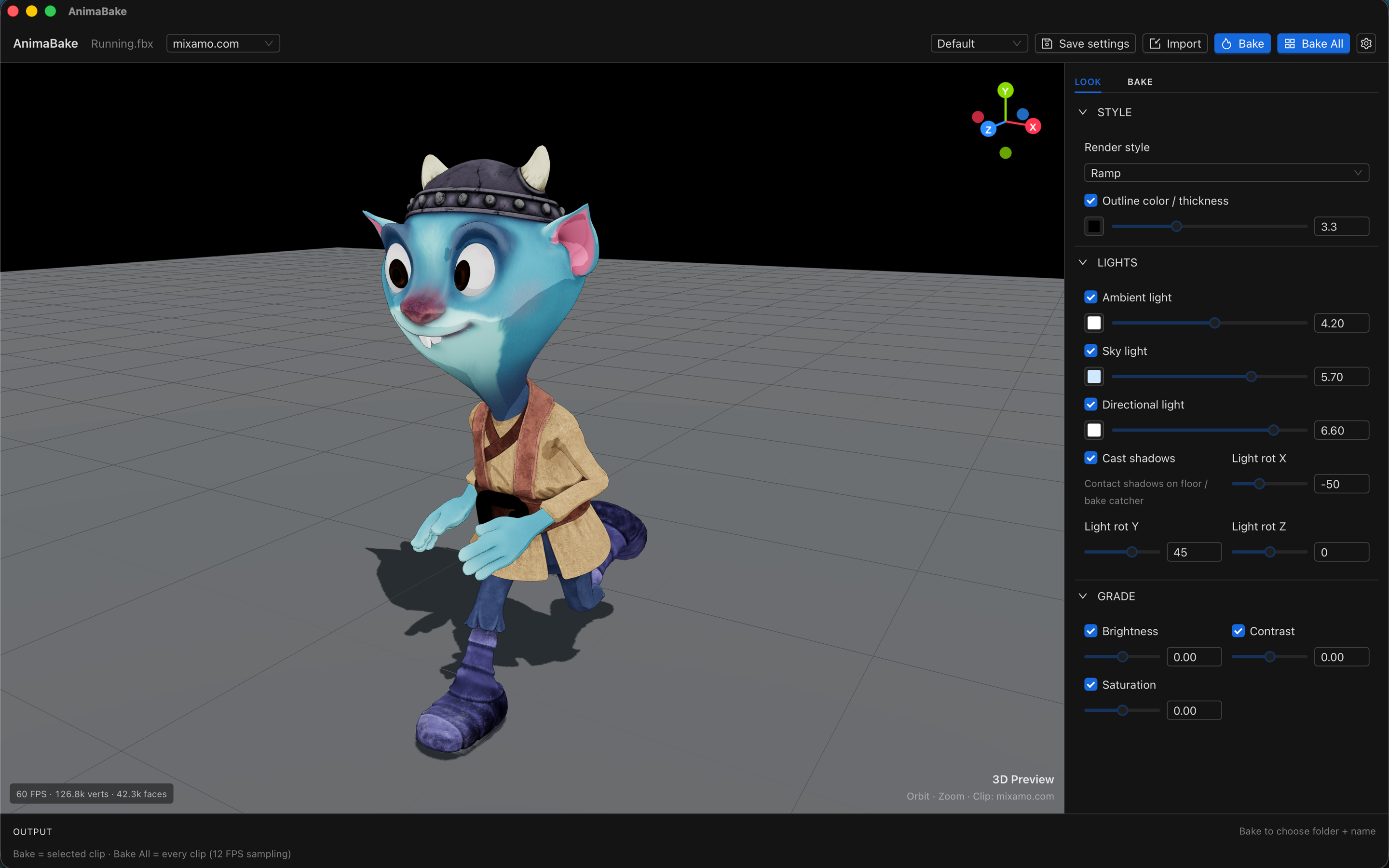Click the Light rot Y slider handle

[1132, 552]
